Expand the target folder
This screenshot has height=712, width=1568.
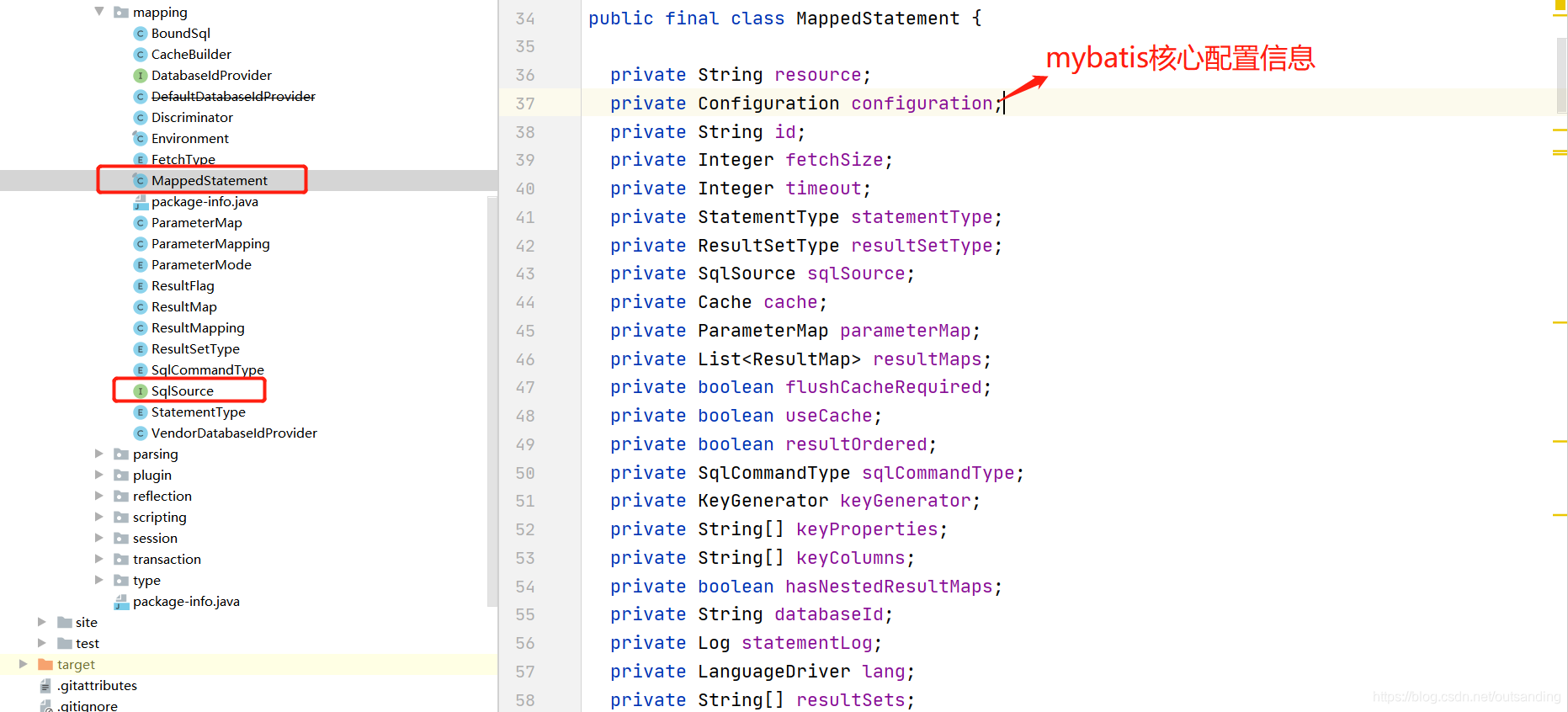(x=24, y=664)
